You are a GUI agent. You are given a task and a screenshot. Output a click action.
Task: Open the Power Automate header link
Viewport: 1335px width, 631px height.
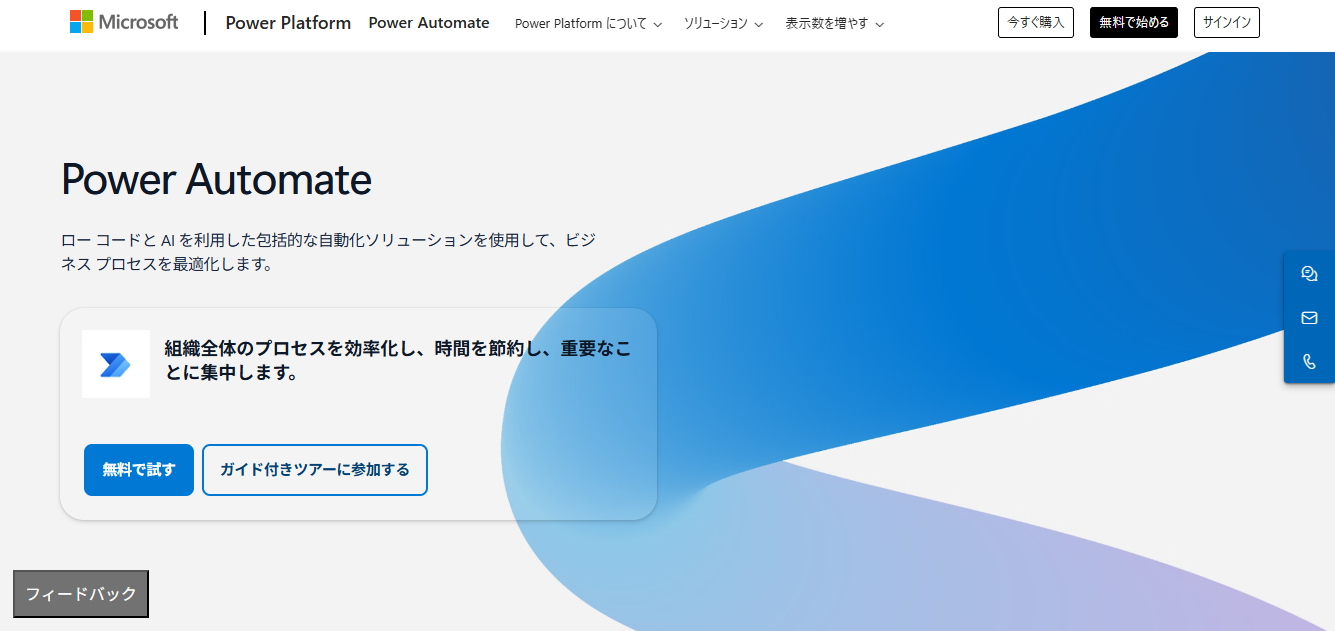pyautogui.click(x=429, y=23)
